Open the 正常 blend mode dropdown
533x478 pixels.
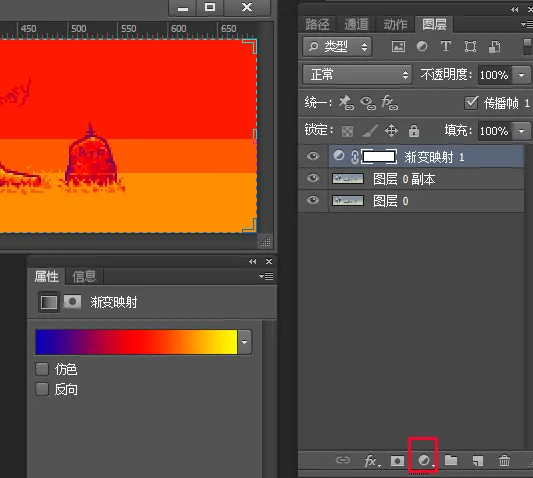pyautogui.click(x=357, y=74)
